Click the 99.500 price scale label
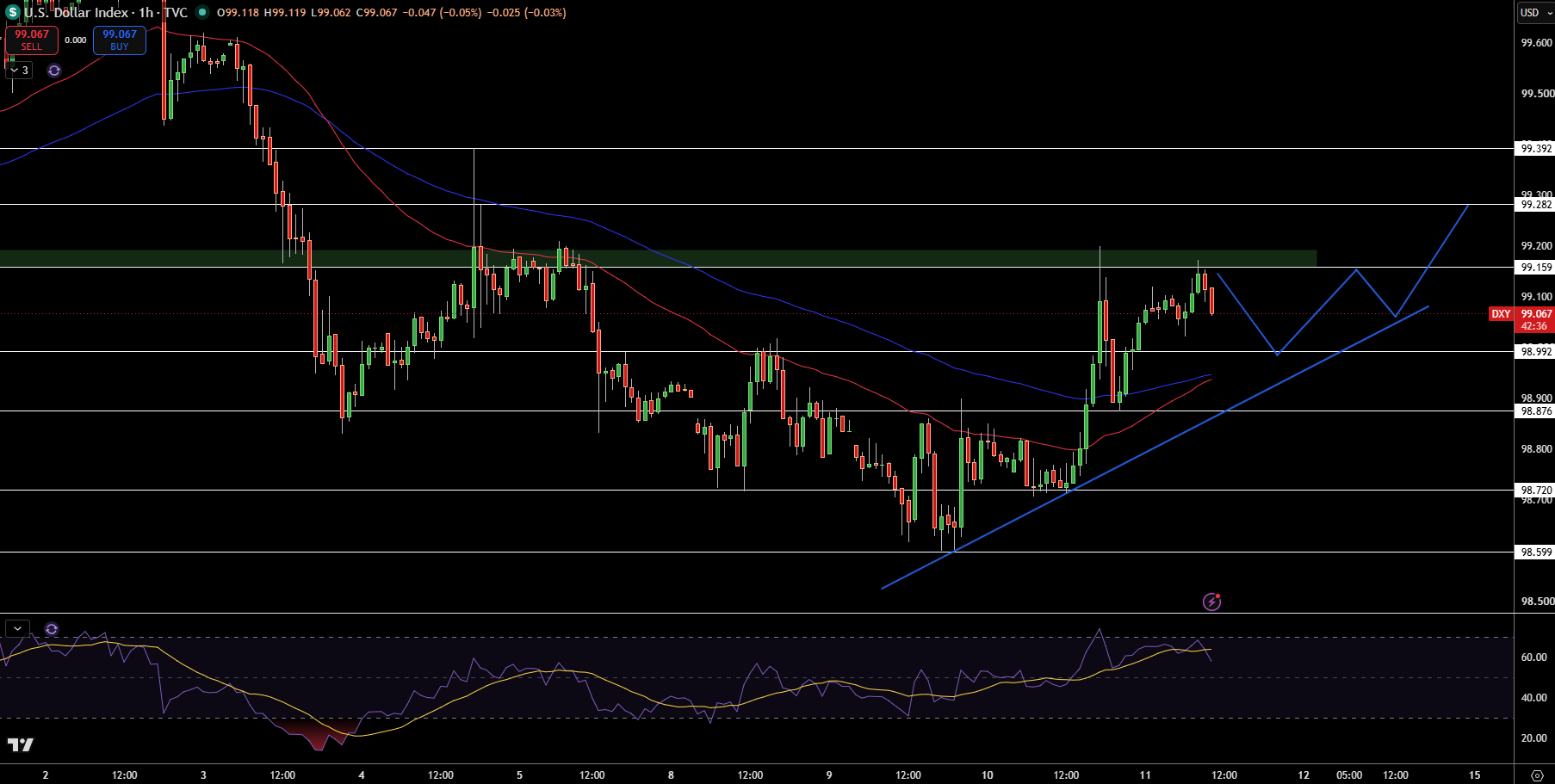Image resolution: width=1555 pixels, height=784 pixels. (x=1537, y=94)
